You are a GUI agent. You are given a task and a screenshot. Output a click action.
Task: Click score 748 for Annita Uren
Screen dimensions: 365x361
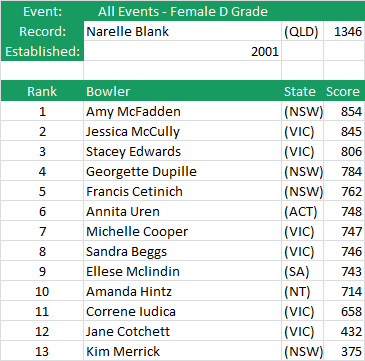coord(344,211)
